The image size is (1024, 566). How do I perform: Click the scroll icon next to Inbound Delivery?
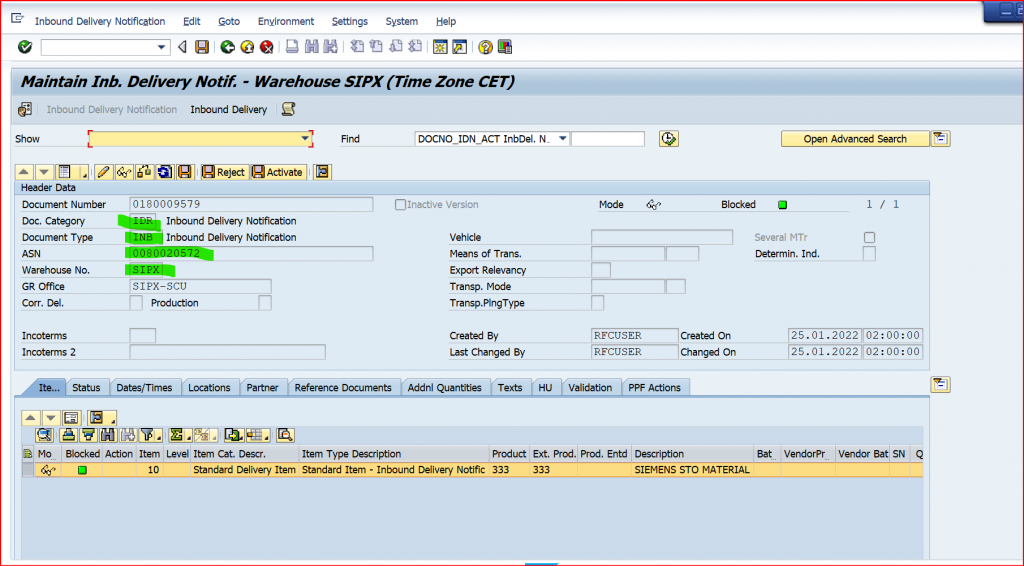click(288, 109)
